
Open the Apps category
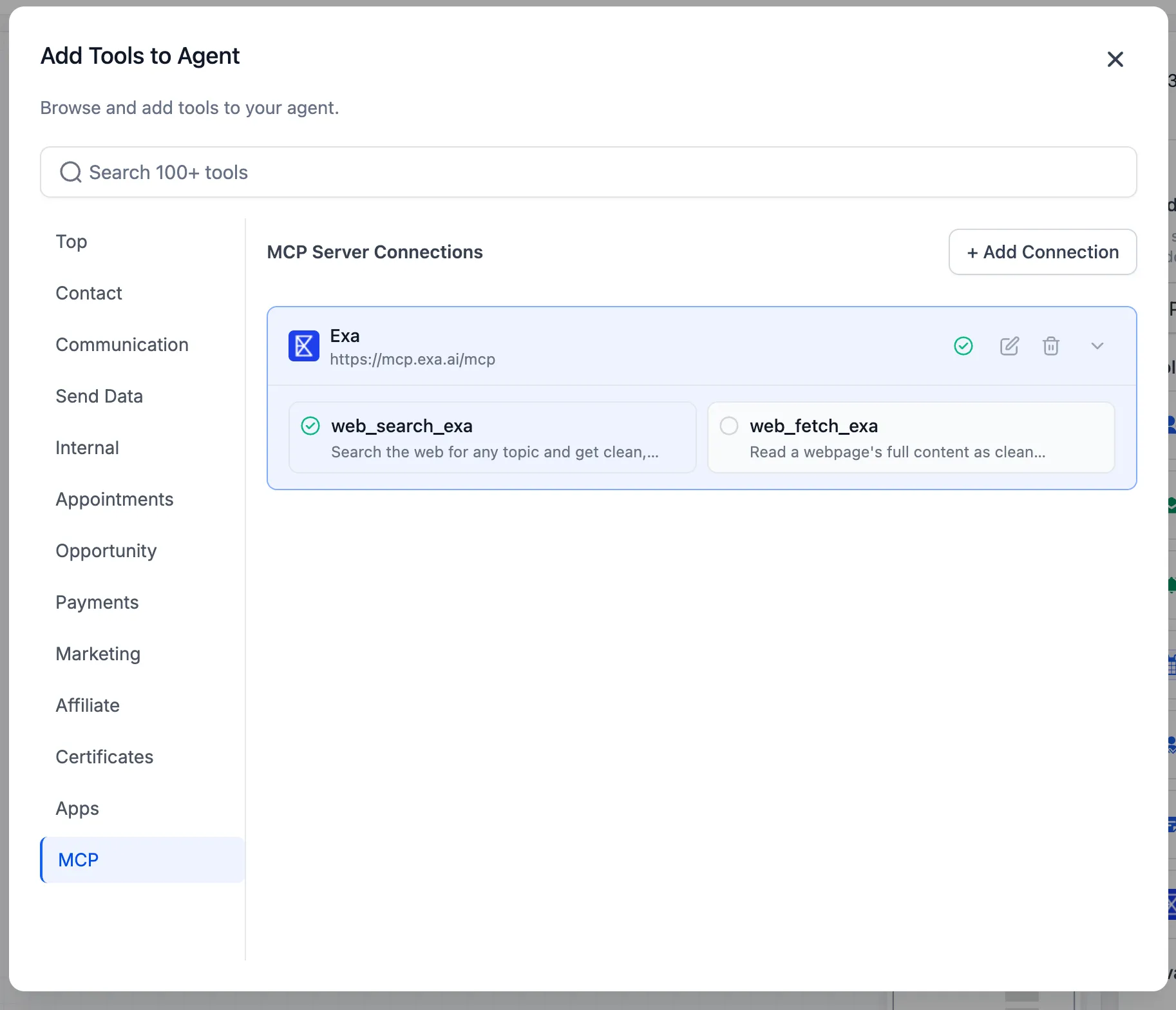point(77,808)
